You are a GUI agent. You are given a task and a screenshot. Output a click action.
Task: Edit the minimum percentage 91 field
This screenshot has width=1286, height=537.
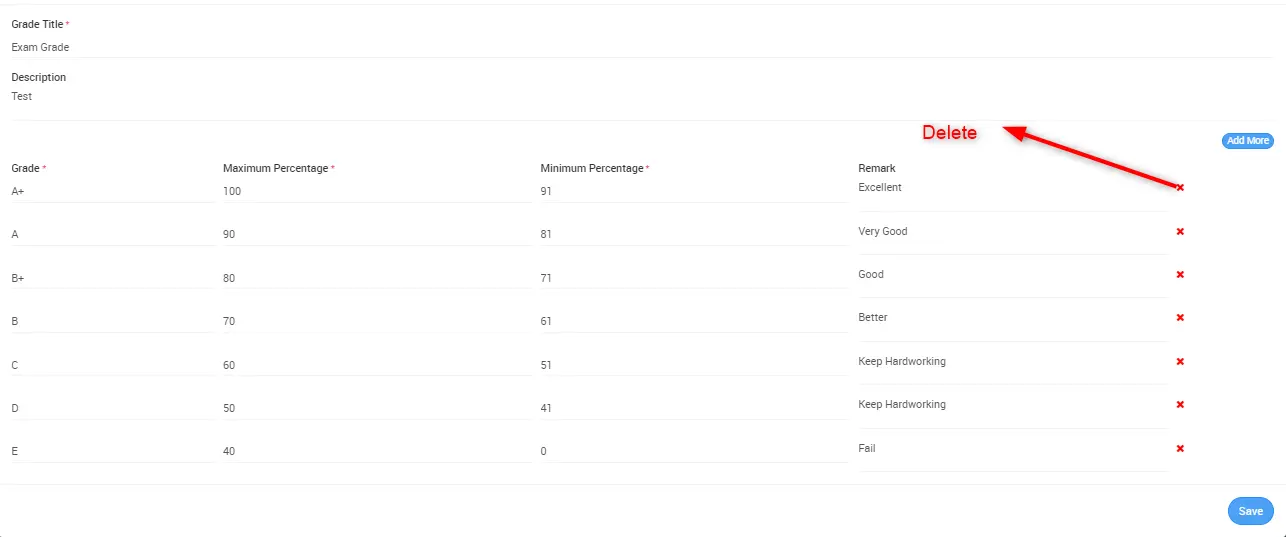coord(693,191)
